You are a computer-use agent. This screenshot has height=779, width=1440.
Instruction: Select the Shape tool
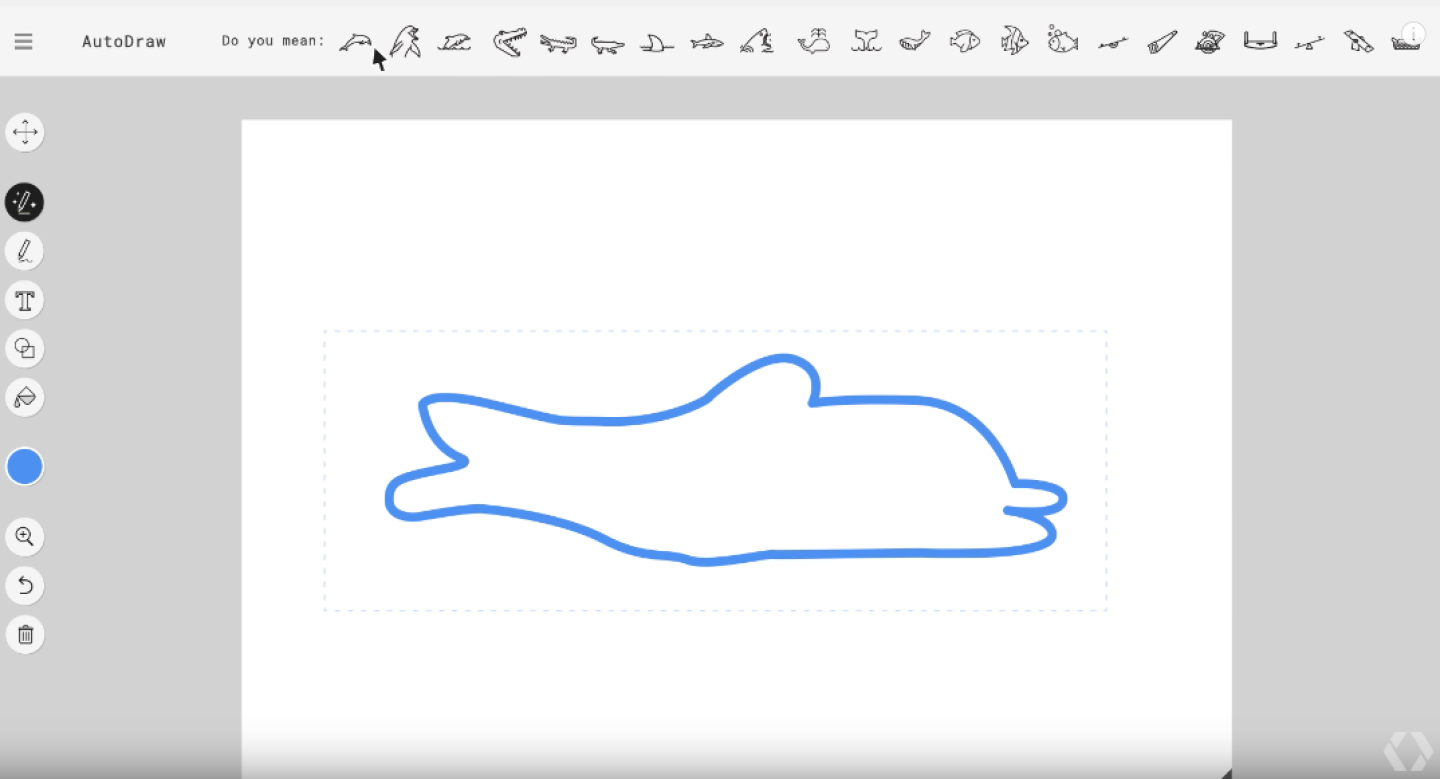pyautogui.click(x=24, y=348)
